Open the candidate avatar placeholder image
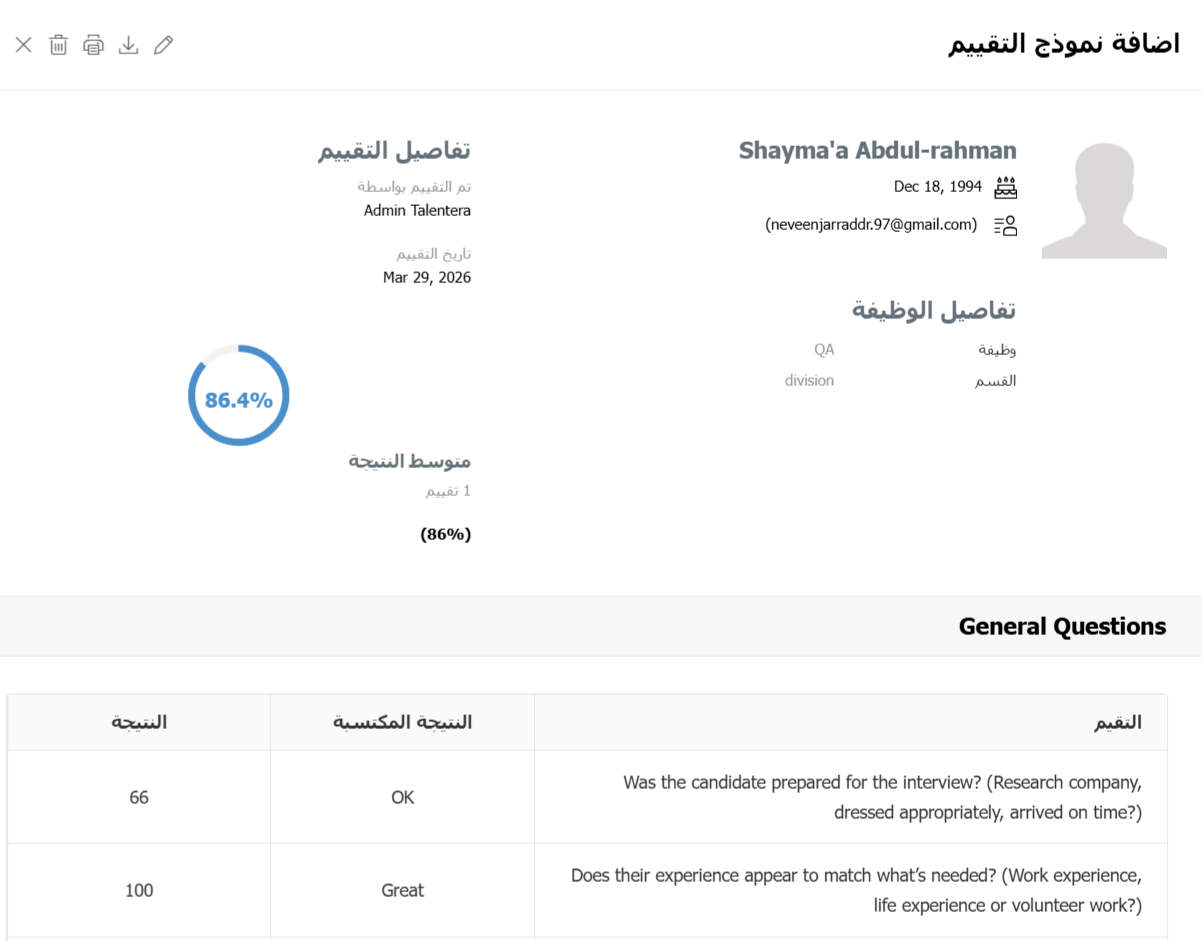 click(x=1104, y=201)
